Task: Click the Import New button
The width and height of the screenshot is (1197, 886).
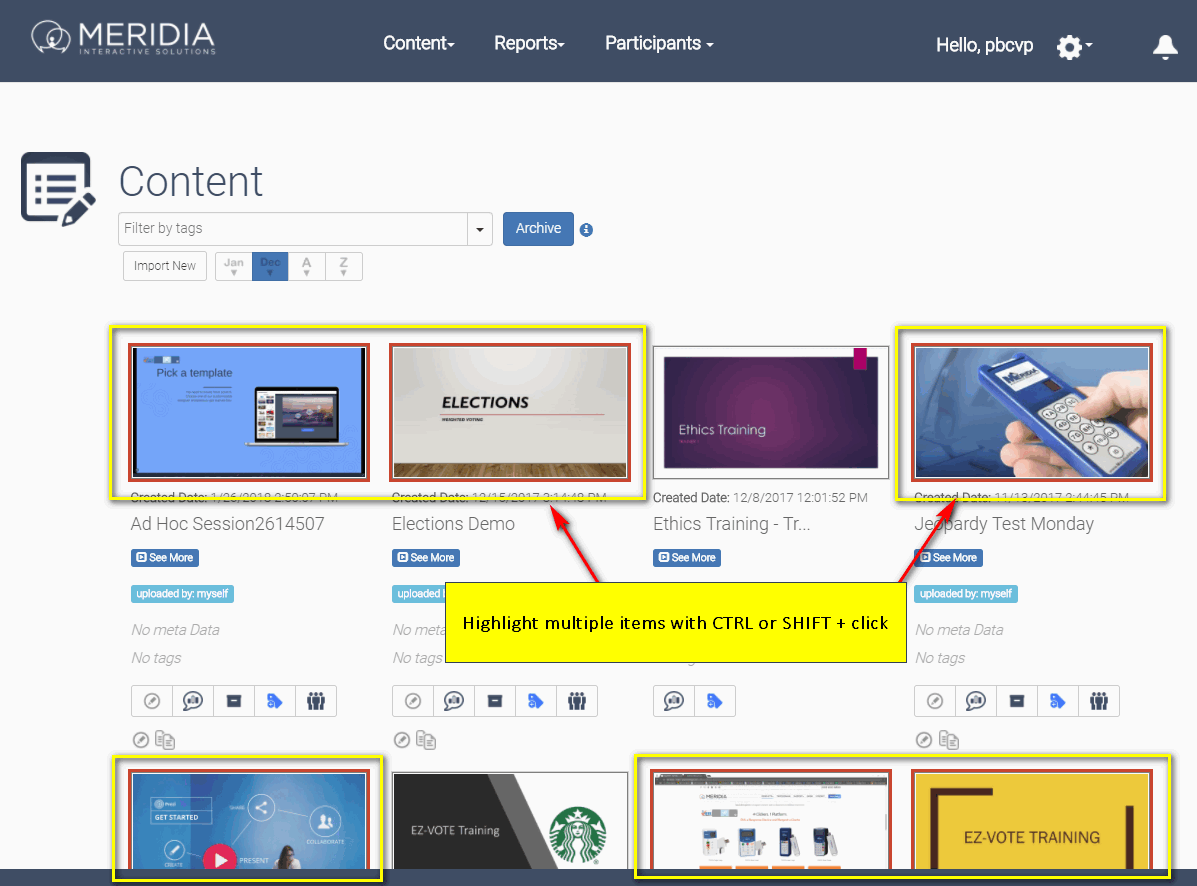Action: coord(165,266)
